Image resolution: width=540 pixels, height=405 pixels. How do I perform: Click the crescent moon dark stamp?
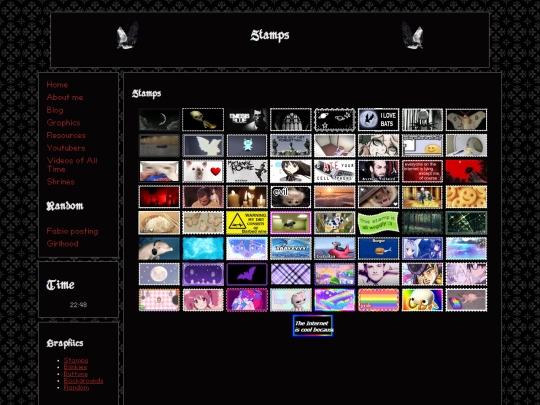[159, 120]
